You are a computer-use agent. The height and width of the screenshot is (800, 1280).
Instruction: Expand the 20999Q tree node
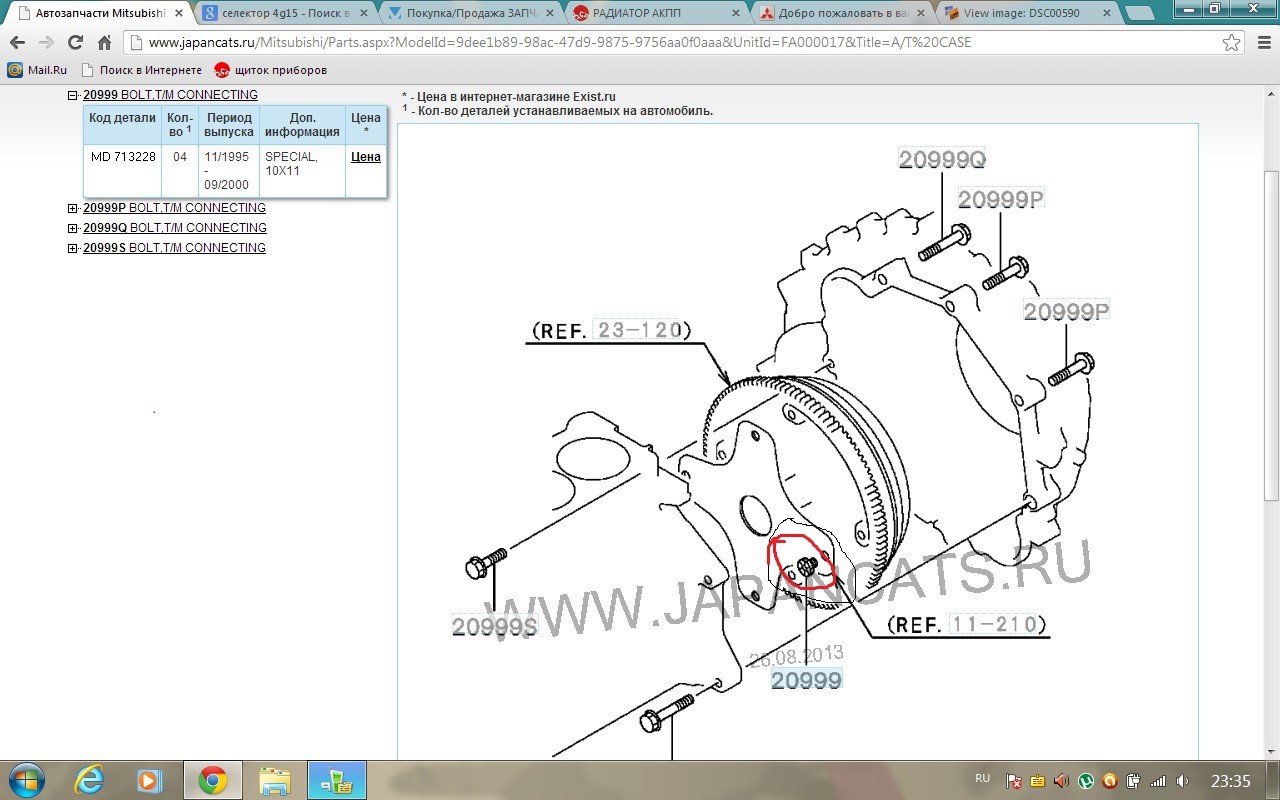(72, 228)
